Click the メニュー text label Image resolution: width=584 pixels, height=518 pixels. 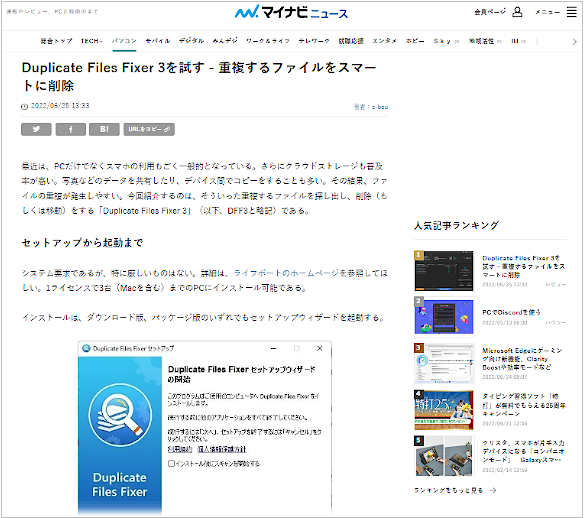coord(547,12)
